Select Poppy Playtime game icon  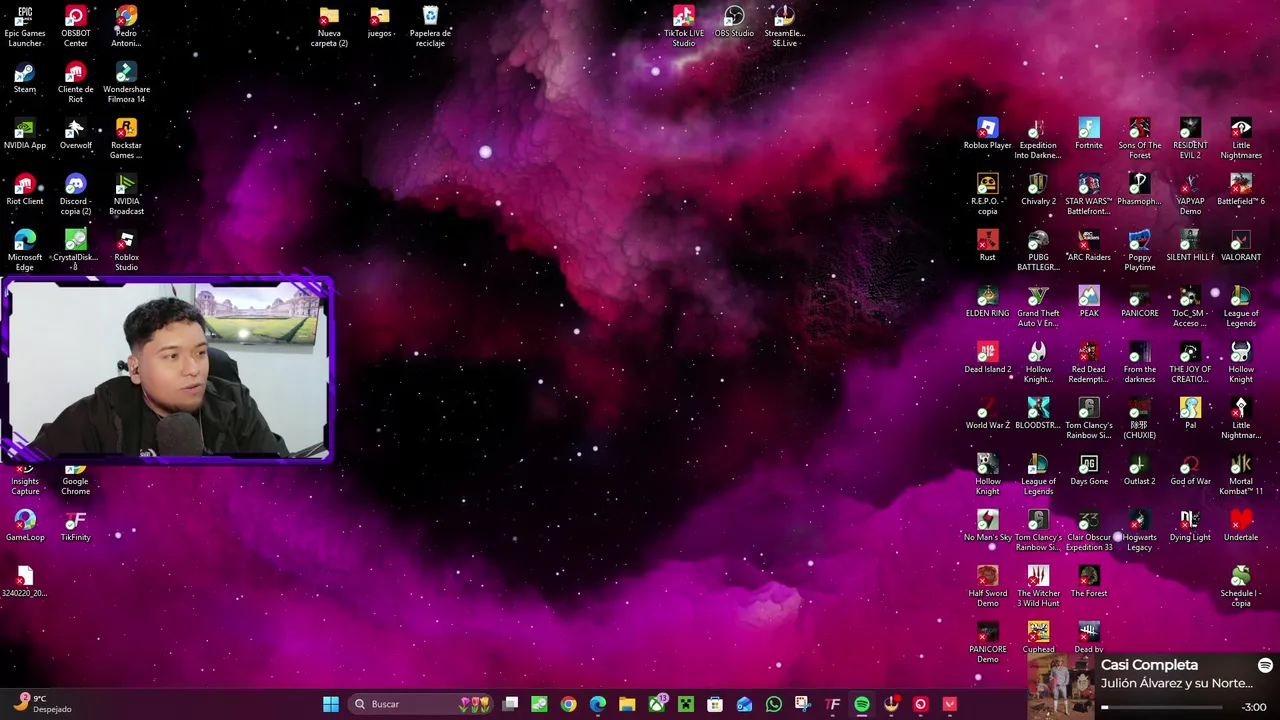[x=1140, y=250]
